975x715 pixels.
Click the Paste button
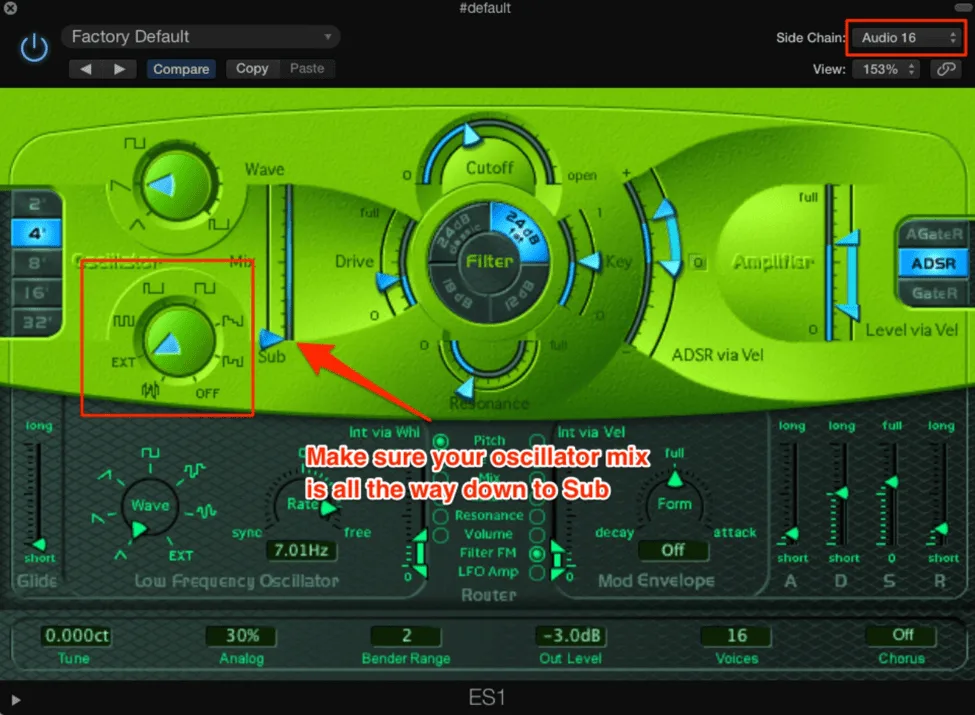pyautogui.click(x=307, y=68)
